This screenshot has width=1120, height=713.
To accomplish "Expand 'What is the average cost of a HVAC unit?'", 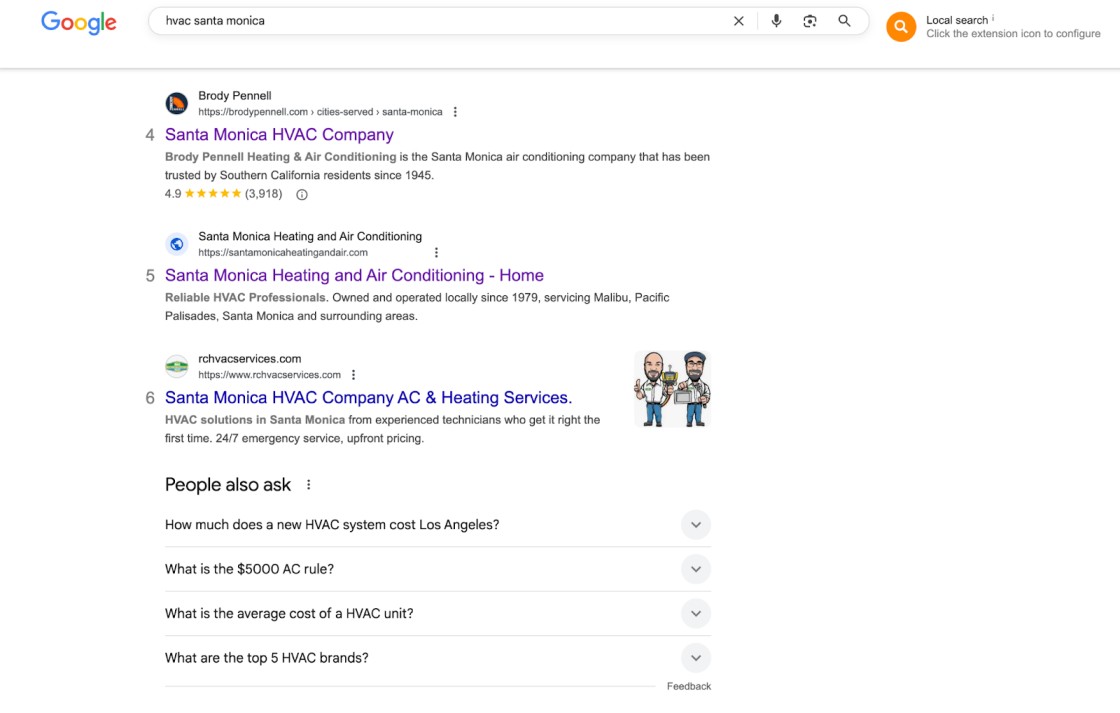I will 438,613.
